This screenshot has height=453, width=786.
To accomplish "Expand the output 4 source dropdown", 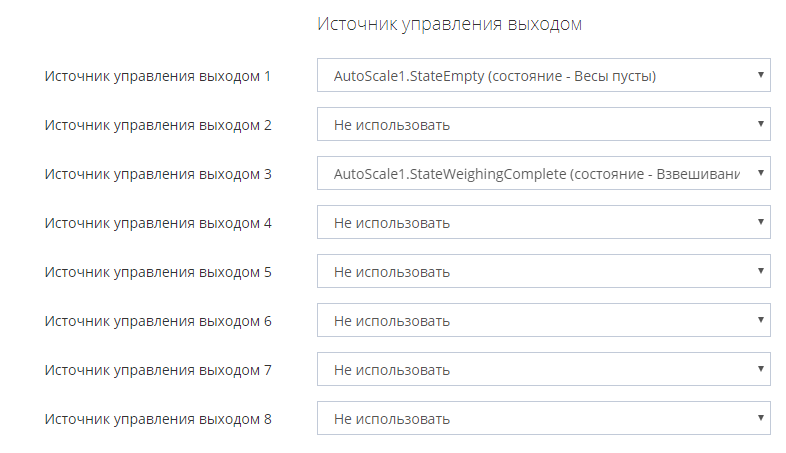I will pos(543,222).
